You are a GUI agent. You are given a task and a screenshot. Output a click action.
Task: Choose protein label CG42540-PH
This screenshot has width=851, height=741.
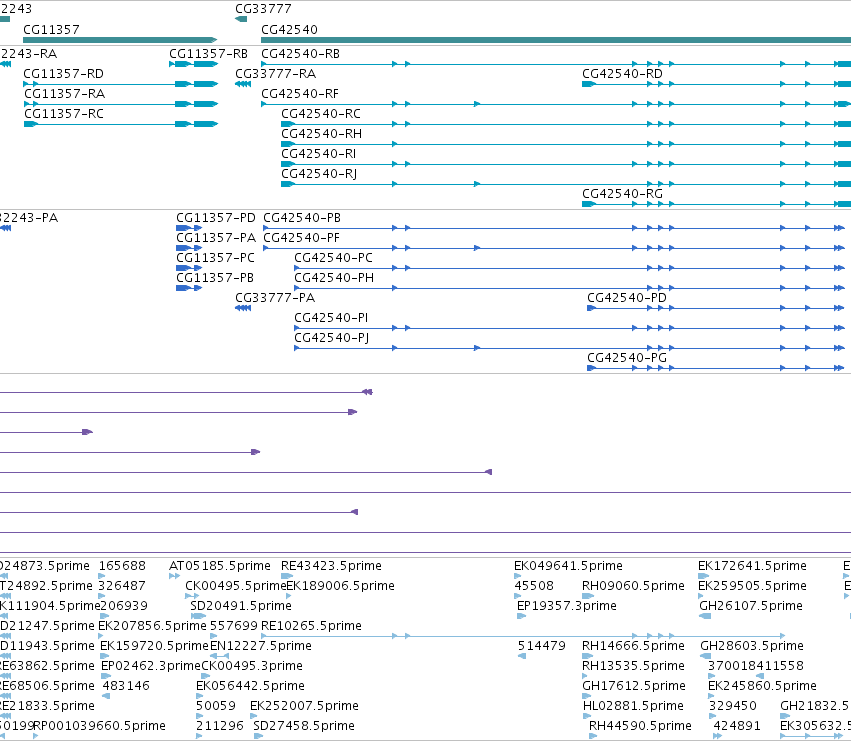click(x=334, y=278)
